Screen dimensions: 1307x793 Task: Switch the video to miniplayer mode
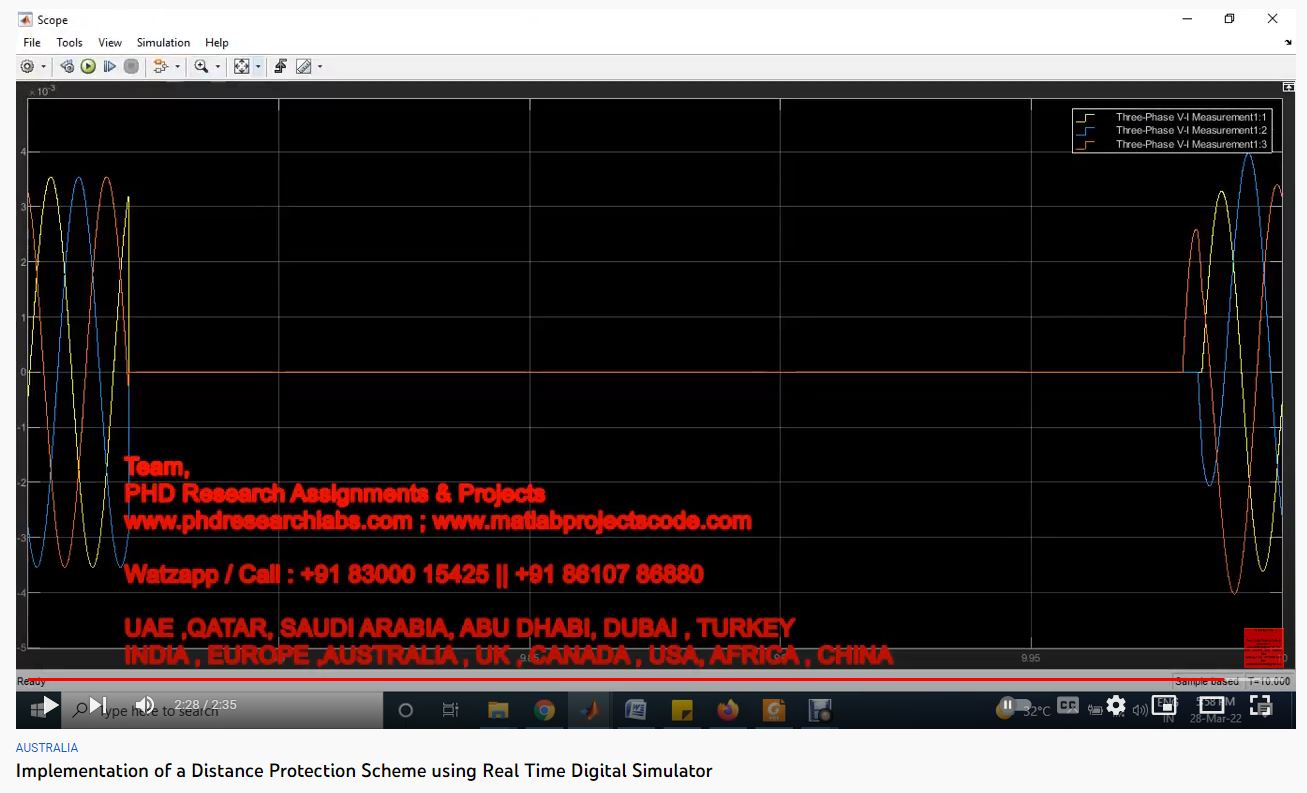click(x=1166, y=706)
